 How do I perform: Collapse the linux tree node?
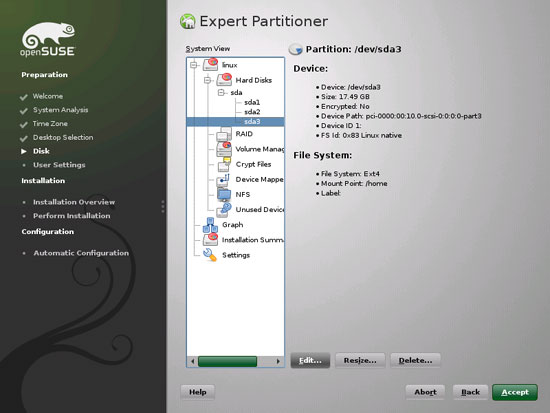click(x=193, y=65)
